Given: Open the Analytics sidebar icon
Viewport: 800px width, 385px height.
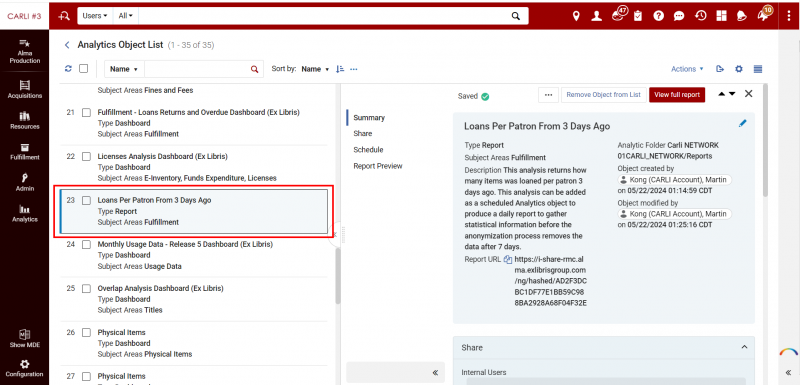Looking at the screenshot, I should [24, 214].
